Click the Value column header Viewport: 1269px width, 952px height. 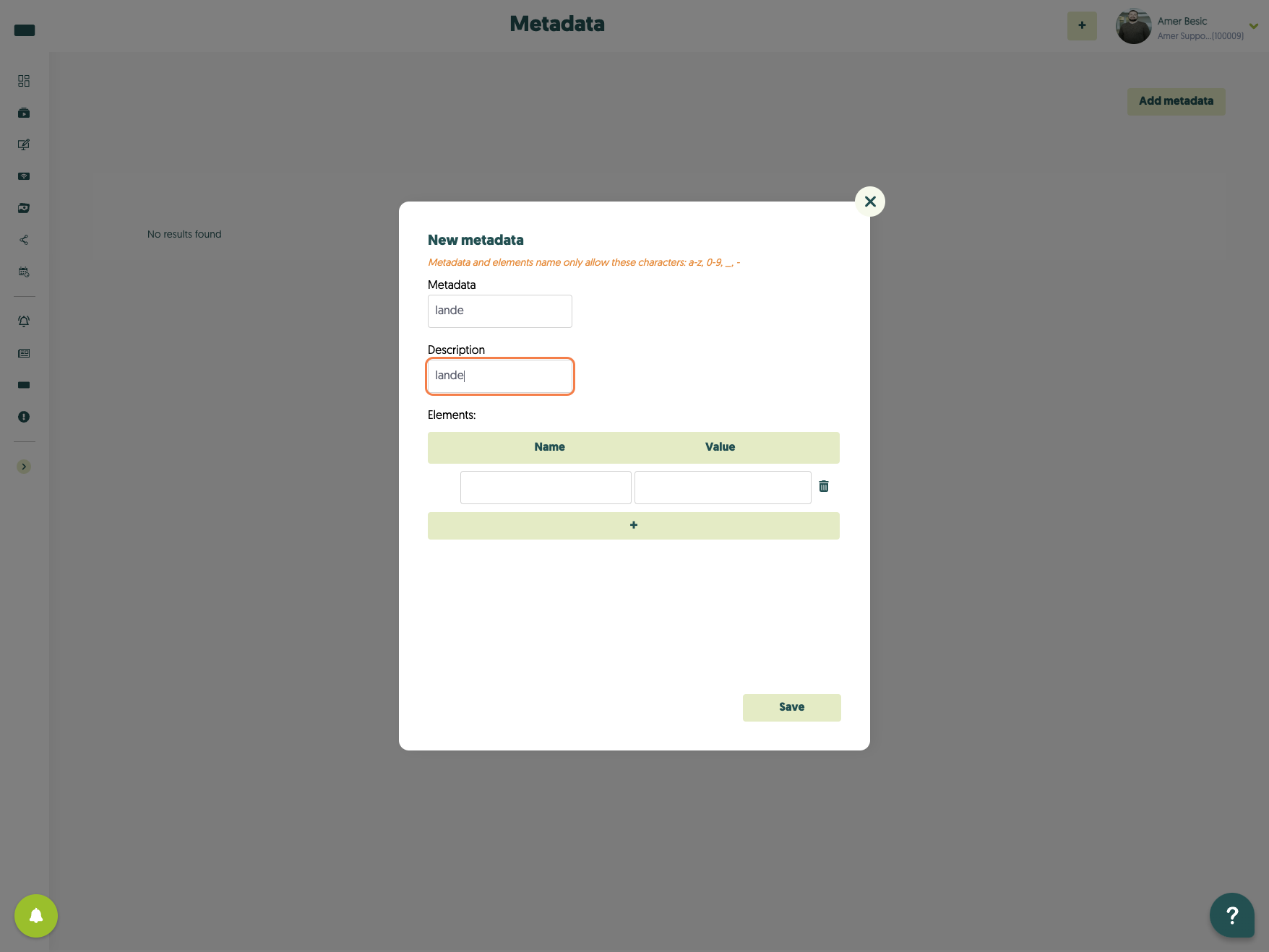tap(720, 447)
